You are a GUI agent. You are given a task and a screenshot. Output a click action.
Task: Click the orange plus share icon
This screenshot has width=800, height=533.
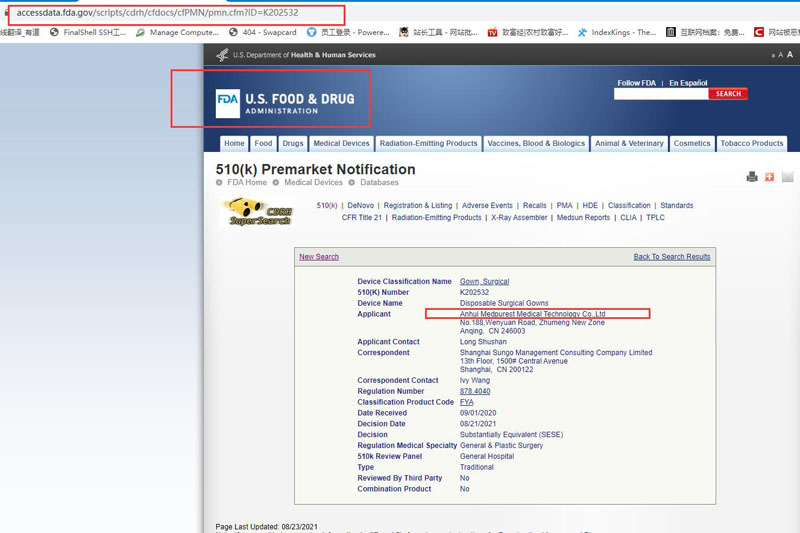769,177
